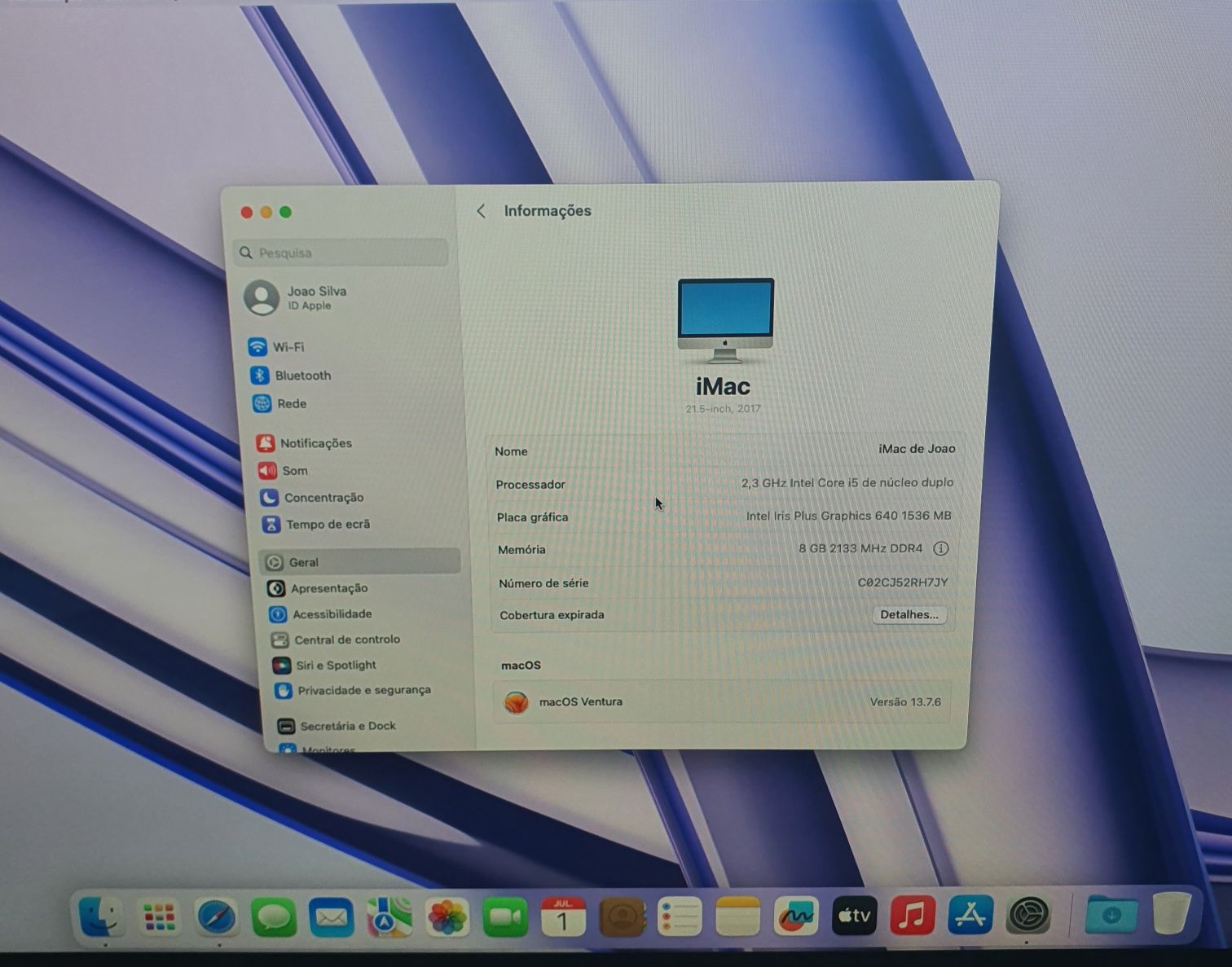Screen dimensions: 1232x967
Task: Open Notes from the Dock
Action: [737, 916]
